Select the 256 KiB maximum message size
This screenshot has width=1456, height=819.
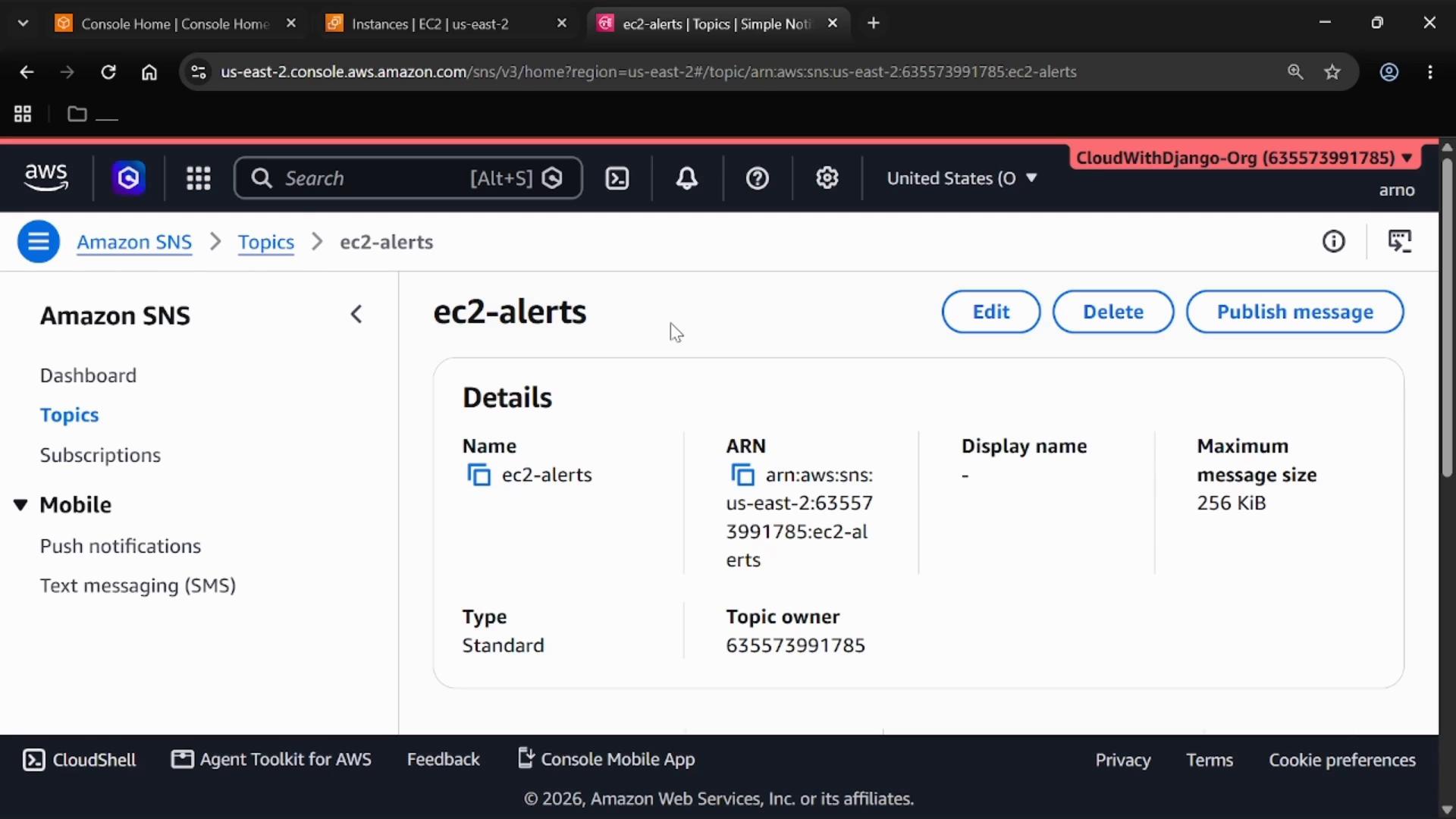tap(1232, 503)
